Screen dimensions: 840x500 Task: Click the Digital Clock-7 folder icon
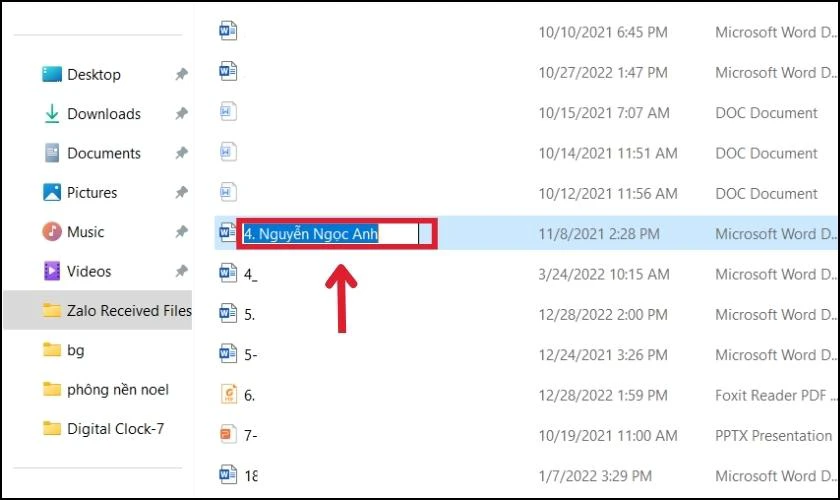[52, 428]
